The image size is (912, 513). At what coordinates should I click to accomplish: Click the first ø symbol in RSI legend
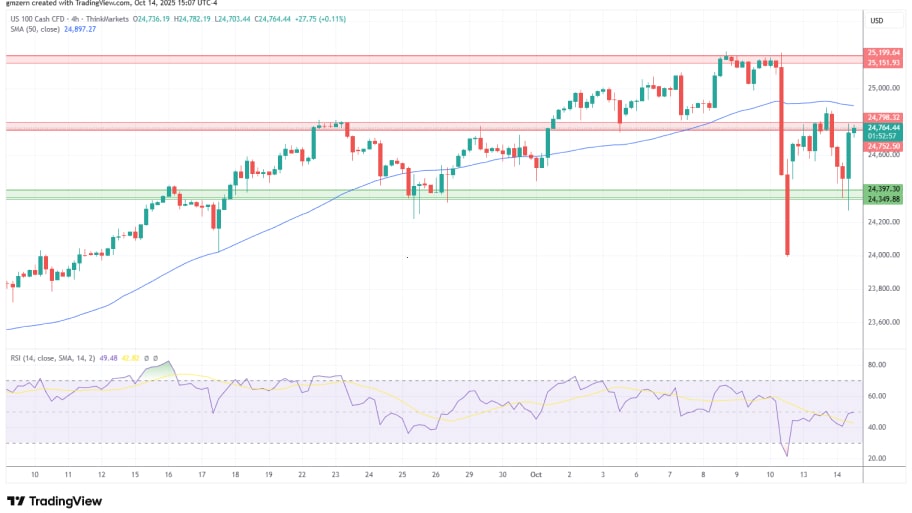click(x=145, y=359)
